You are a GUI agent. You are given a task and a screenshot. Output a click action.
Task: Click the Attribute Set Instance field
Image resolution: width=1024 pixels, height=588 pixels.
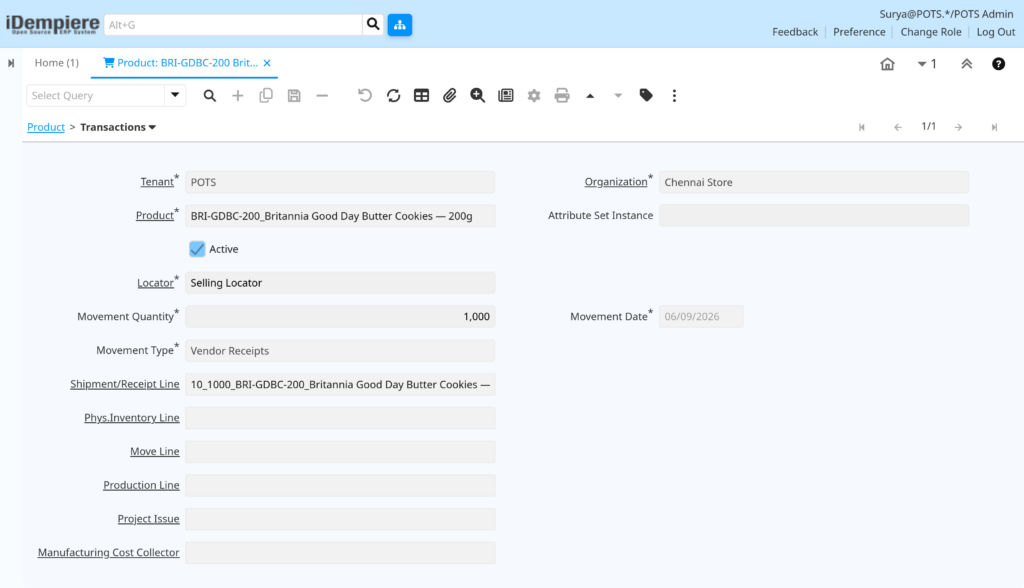814,216
